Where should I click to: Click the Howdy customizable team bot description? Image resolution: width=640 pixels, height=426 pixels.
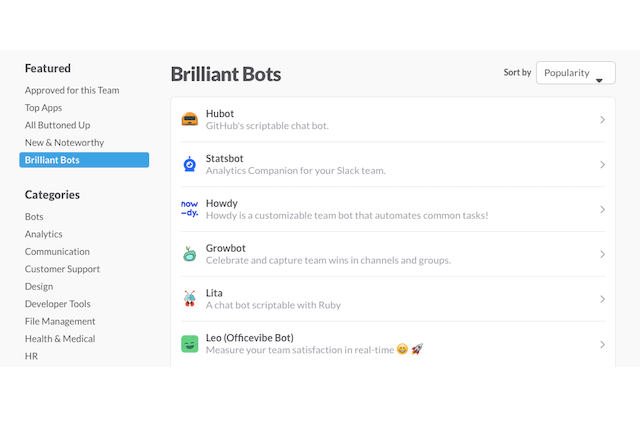347,215
